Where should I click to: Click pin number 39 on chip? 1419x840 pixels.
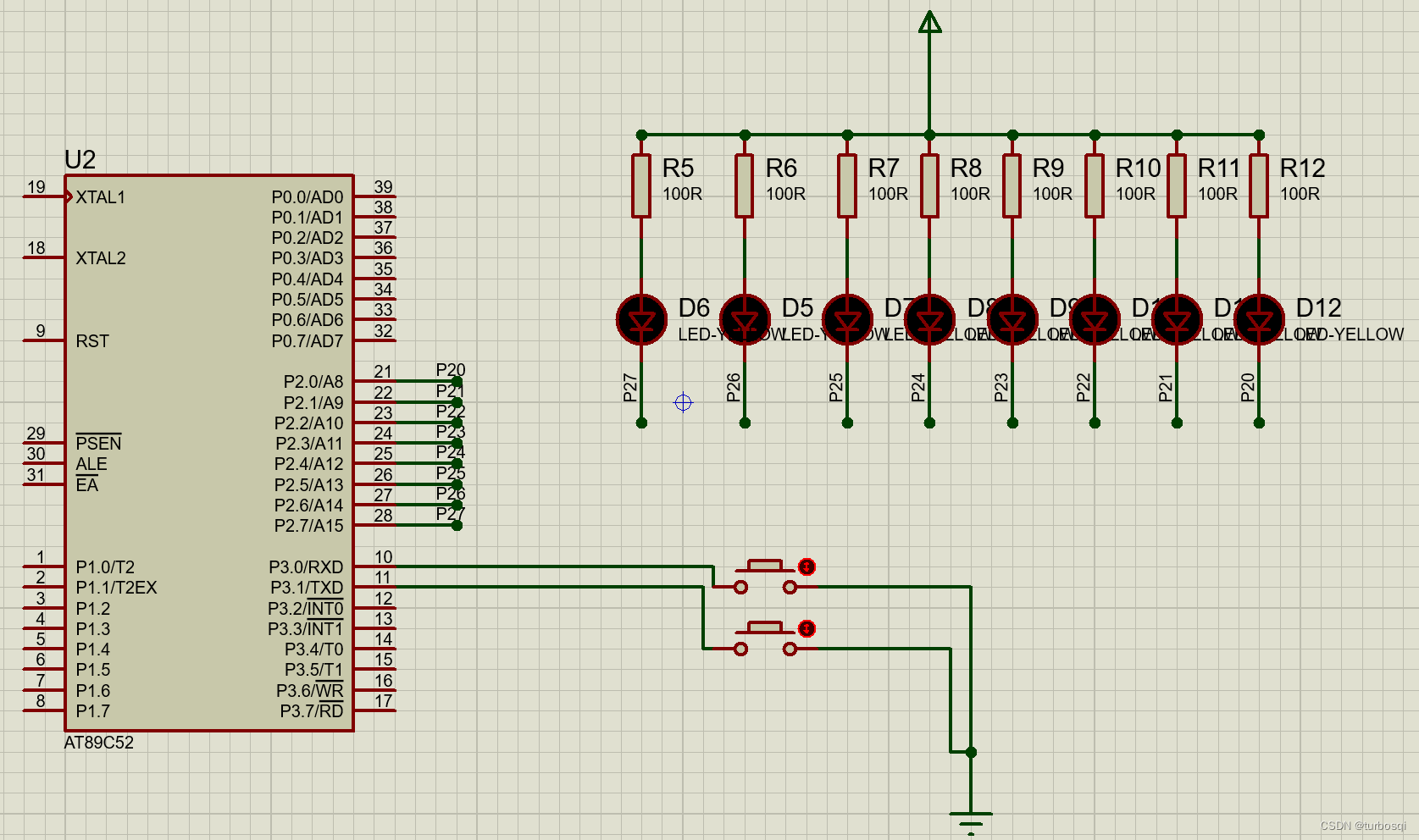tap(383, 187)
